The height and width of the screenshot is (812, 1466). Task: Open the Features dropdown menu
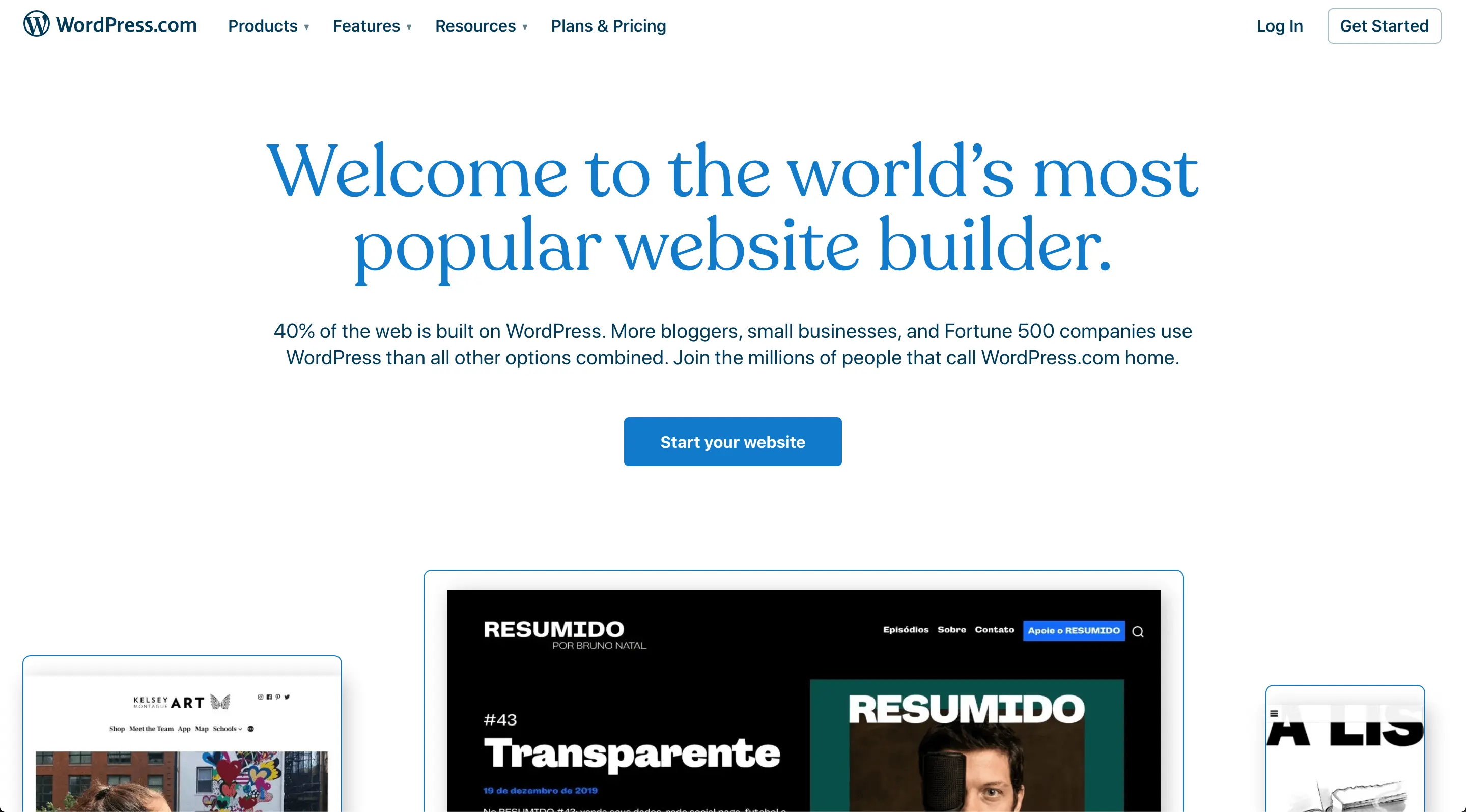pyautogui.click(x=371, y=25)
